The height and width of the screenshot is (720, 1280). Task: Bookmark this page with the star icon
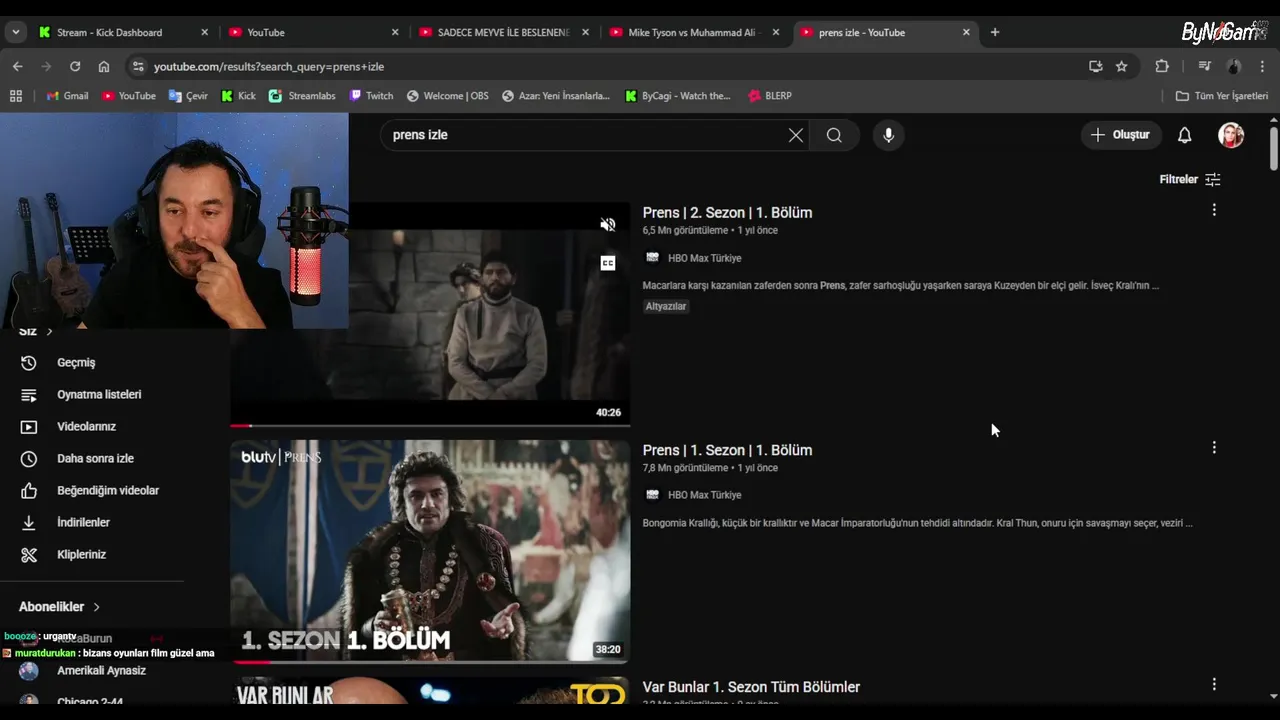[1122, 67]
